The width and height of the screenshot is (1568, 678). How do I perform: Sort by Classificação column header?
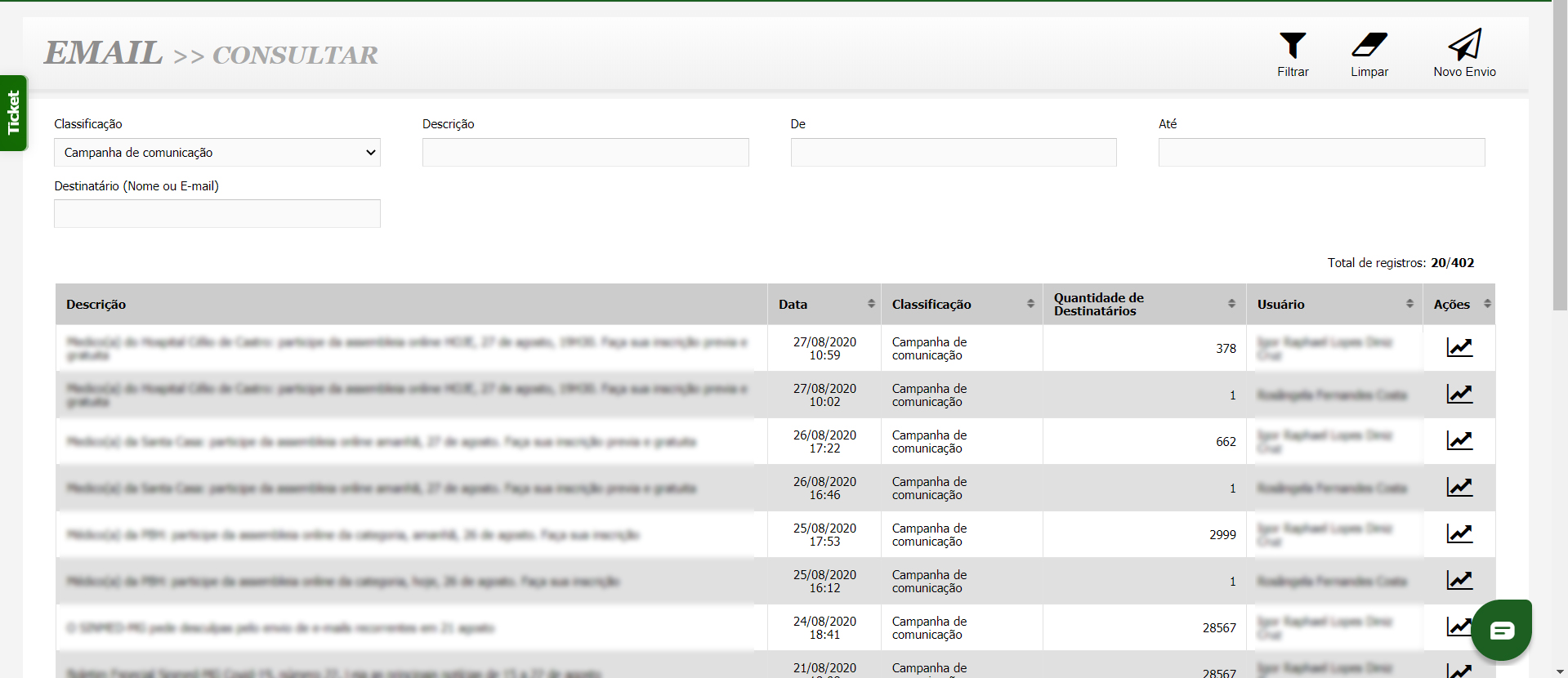(x=961, y=305)
